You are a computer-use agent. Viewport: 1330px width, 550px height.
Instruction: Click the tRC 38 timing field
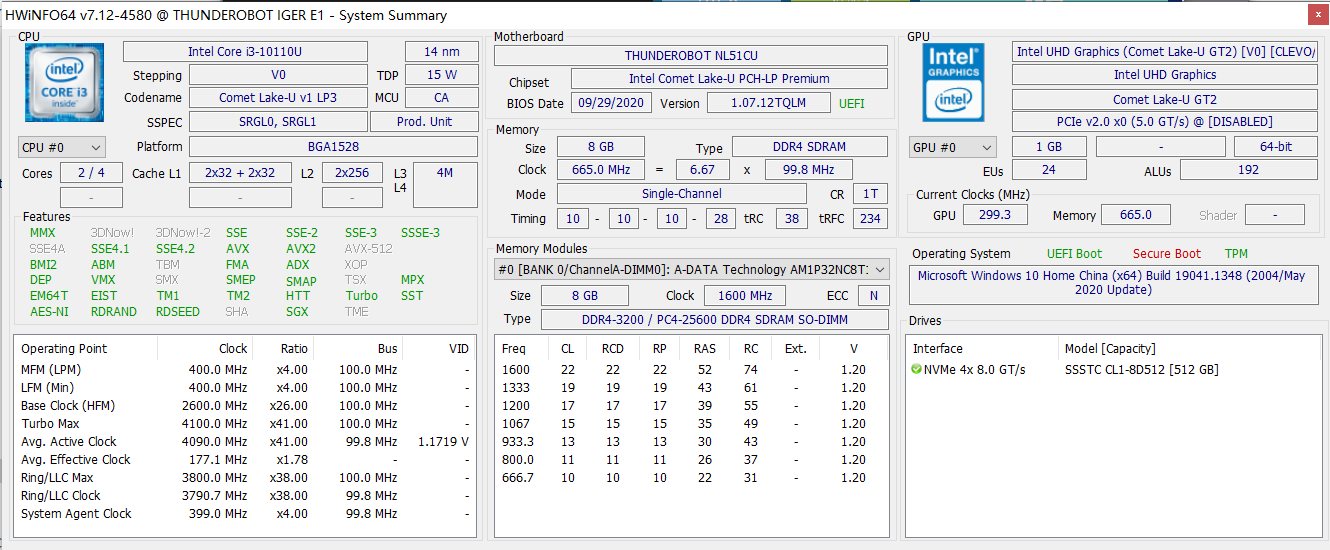pyautogui.click(x=791, y=218)
